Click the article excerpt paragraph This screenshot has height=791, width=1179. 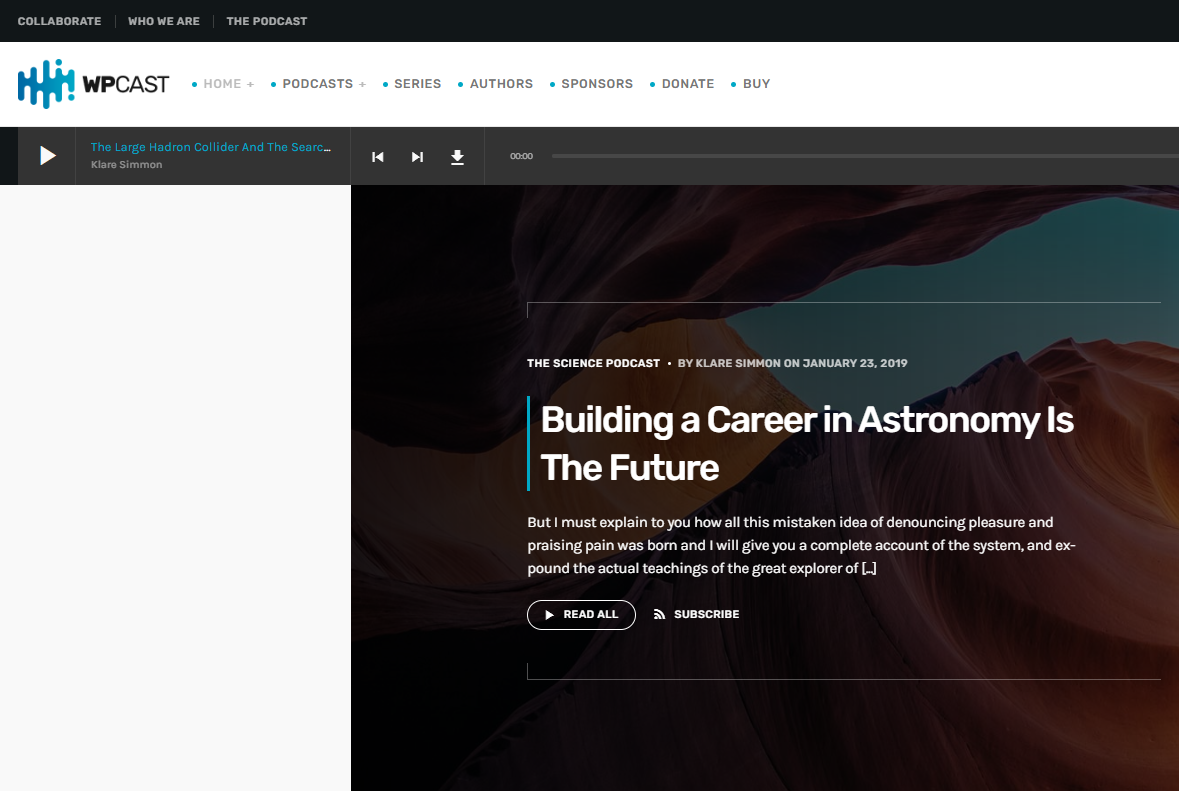tap(802, 545)
